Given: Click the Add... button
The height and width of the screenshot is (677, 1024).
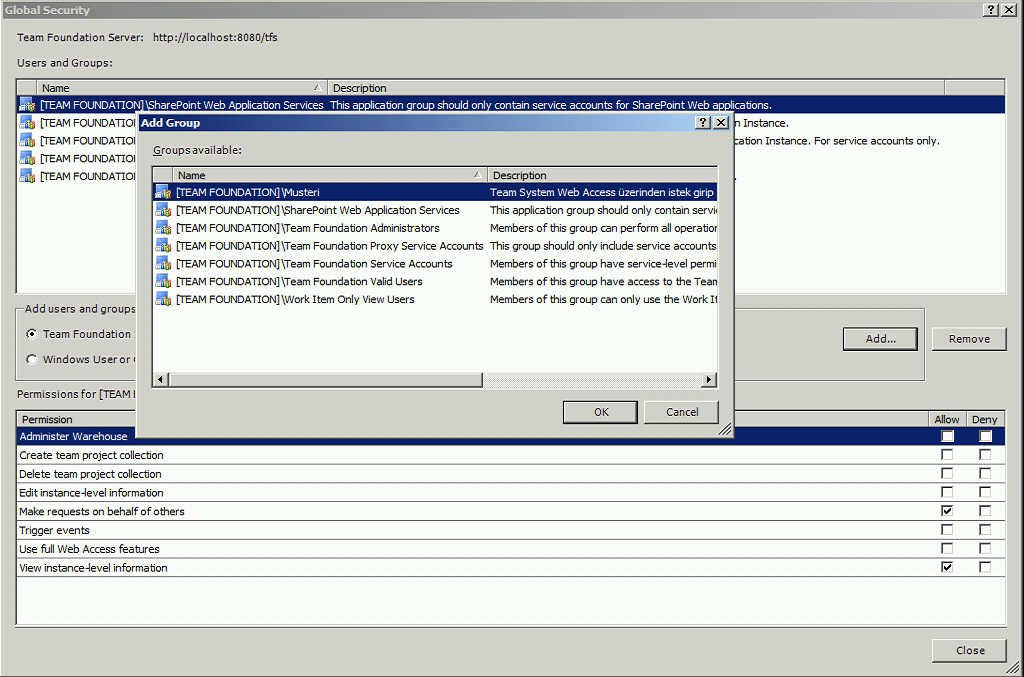Looking at the screenshot, I should click(880, 339).
